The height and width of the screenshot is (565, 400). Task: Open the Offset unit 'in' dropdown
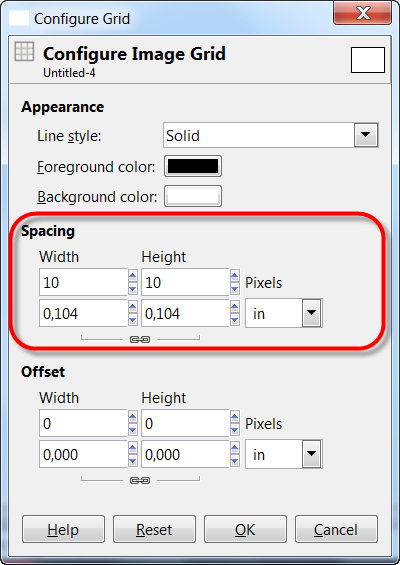click(x=284, y=454)
